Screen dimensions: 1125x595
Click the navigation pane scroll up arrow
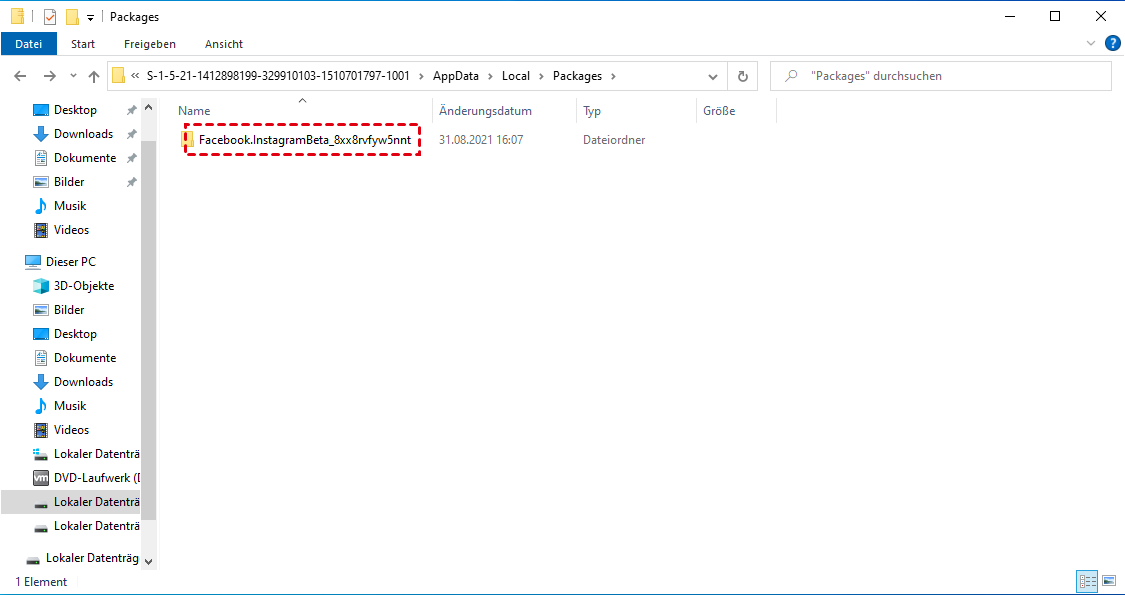tap(149, 108)
